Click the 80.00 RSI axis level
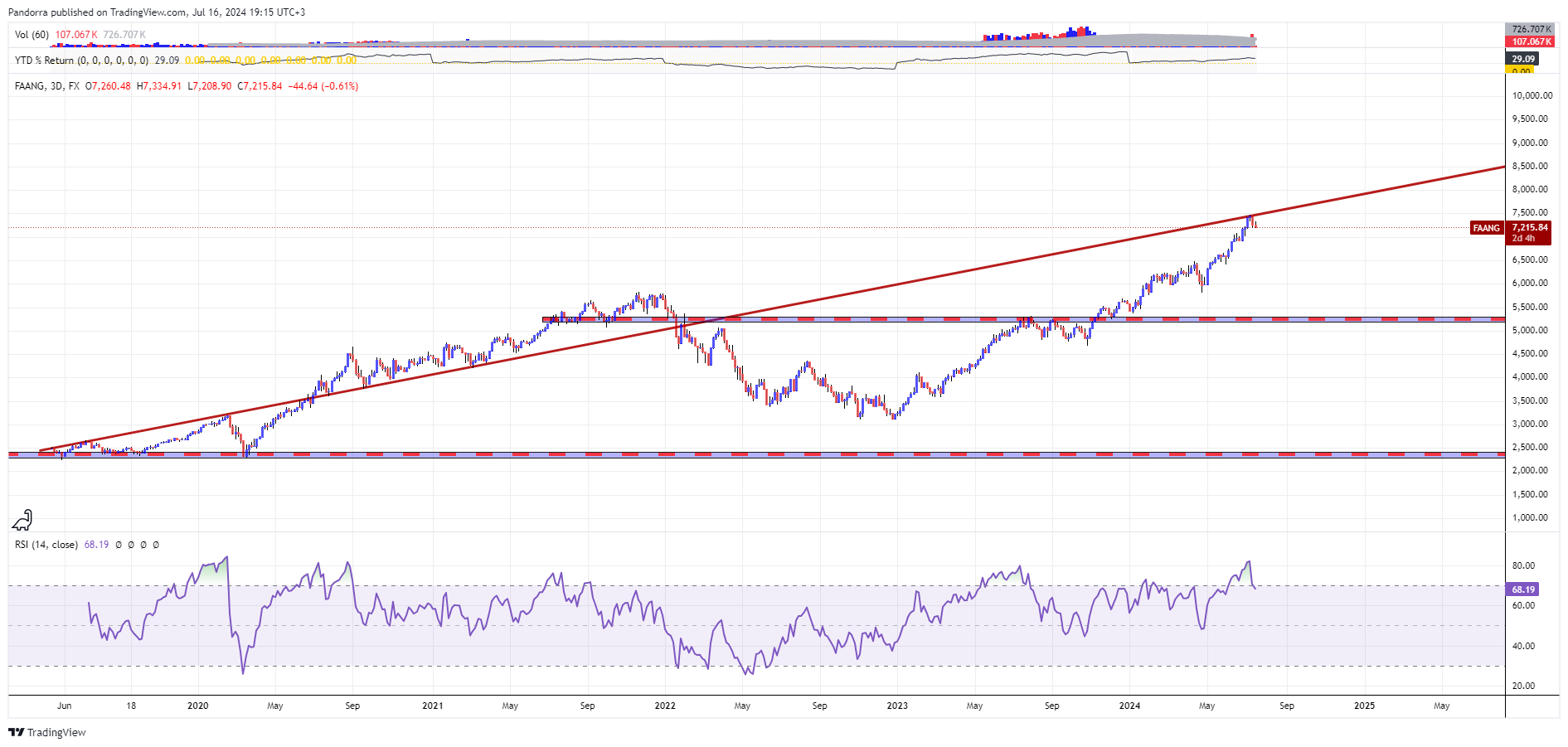1568x747 pixels. click(1523, 565)
